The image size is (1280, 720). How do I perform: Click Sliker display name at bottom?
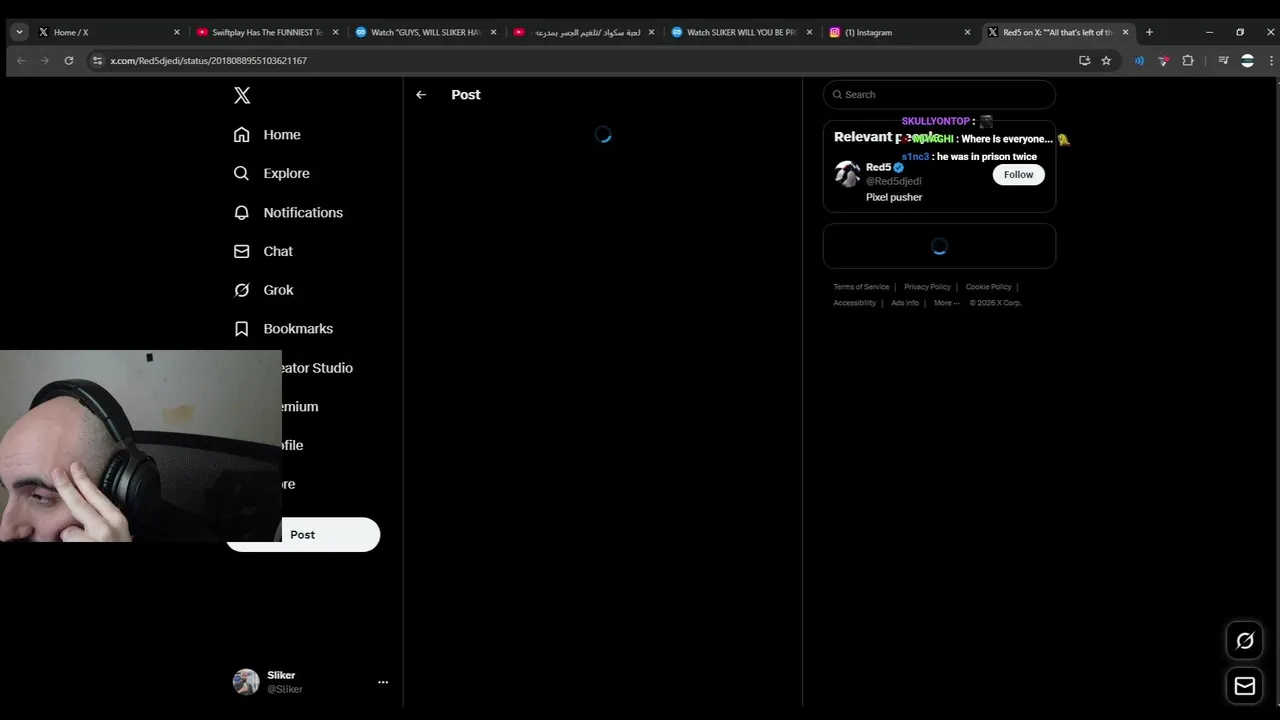[281, 675]
